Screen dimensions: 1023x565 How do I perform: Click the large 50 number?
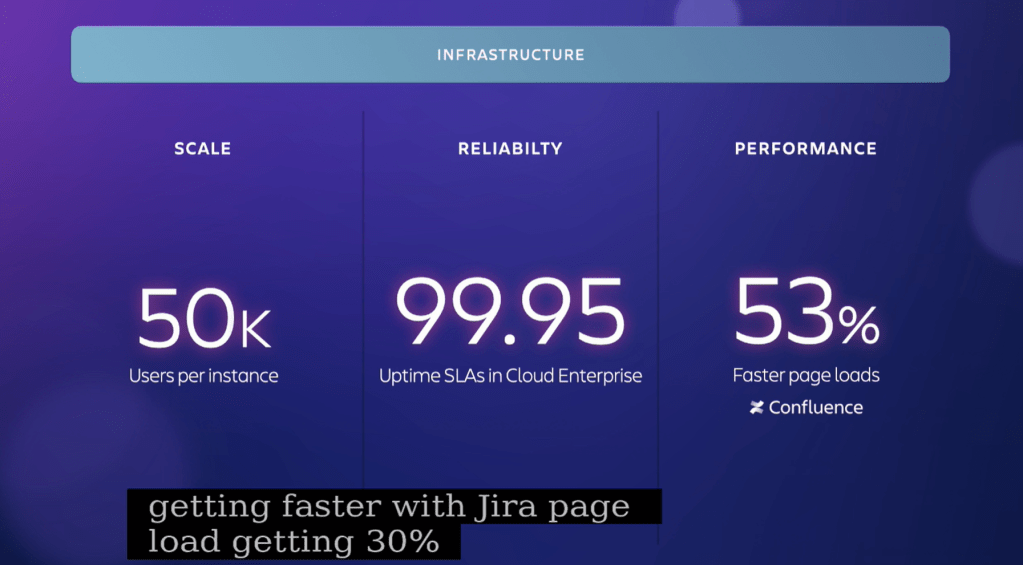pyautogui.click(x=185, y=318)
